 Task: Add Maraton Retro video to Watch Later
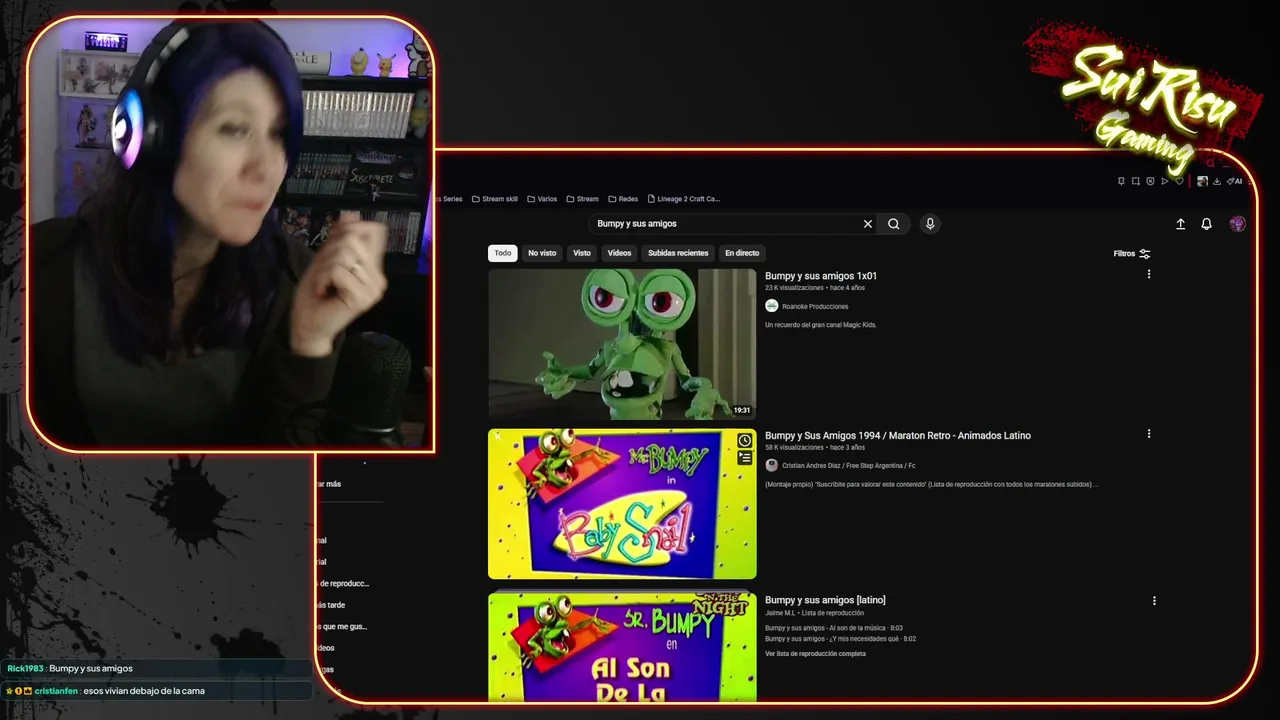pos(745,441)
